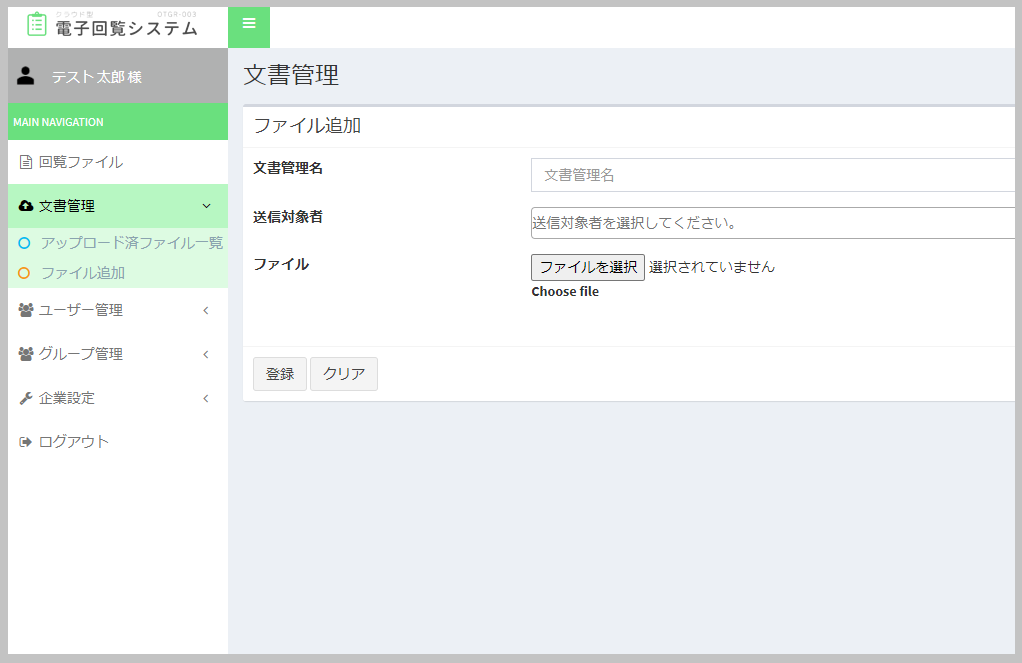The image size is (1022, 663).
Task: Click the logout icon beside ログアウト
Action: coord(26,442)
